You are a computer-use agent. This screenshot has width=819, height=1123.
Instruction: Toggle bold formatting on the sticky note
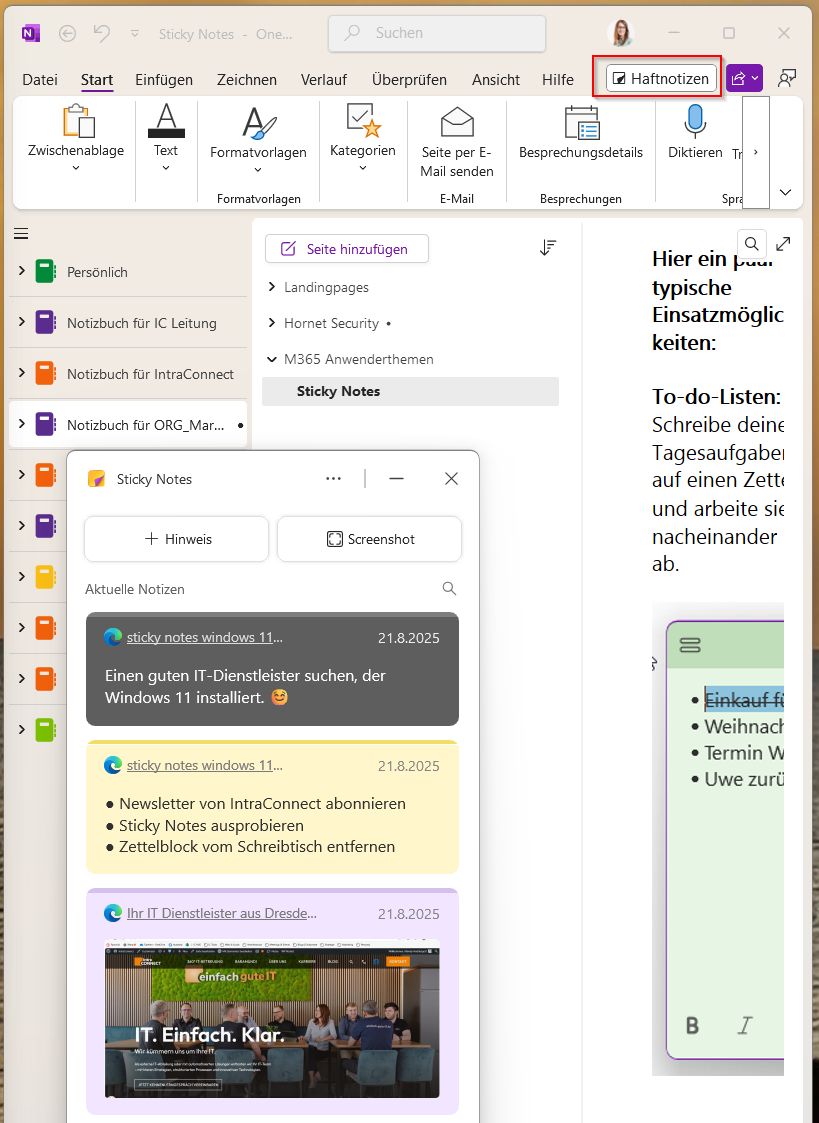(692, 1025)
